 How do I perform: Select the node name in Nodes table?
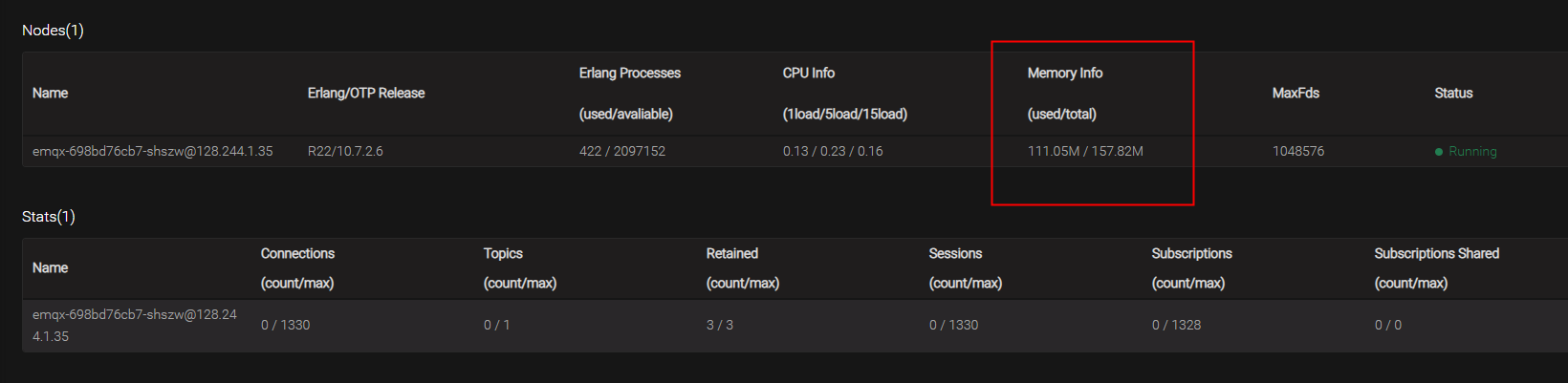[x=153, y=152]
